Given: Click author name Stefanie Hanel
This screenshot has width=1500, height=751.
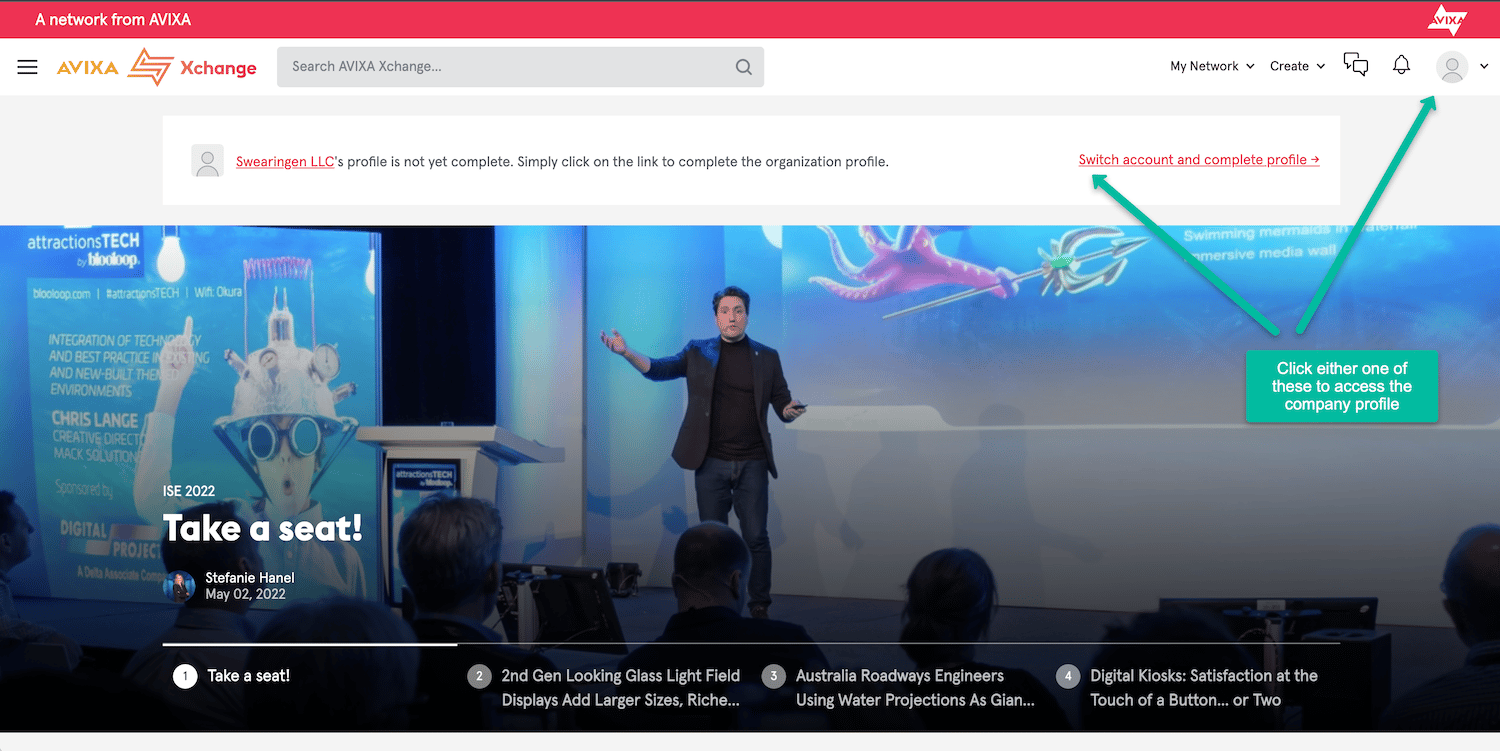Looking at the screenshot, I should coord(250,578).
